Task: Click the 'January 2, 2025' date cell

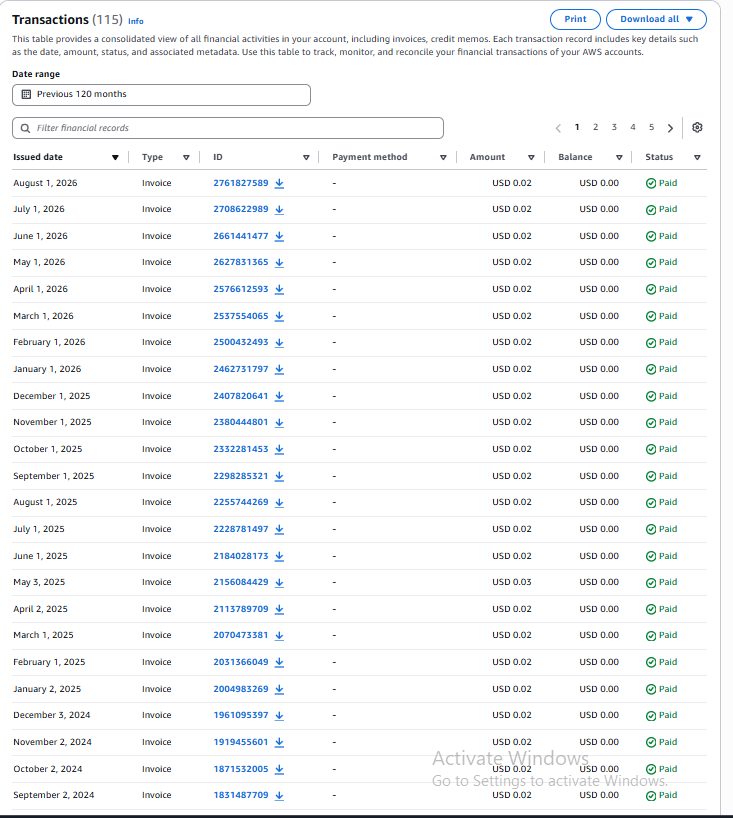Action: pos(47,689)
